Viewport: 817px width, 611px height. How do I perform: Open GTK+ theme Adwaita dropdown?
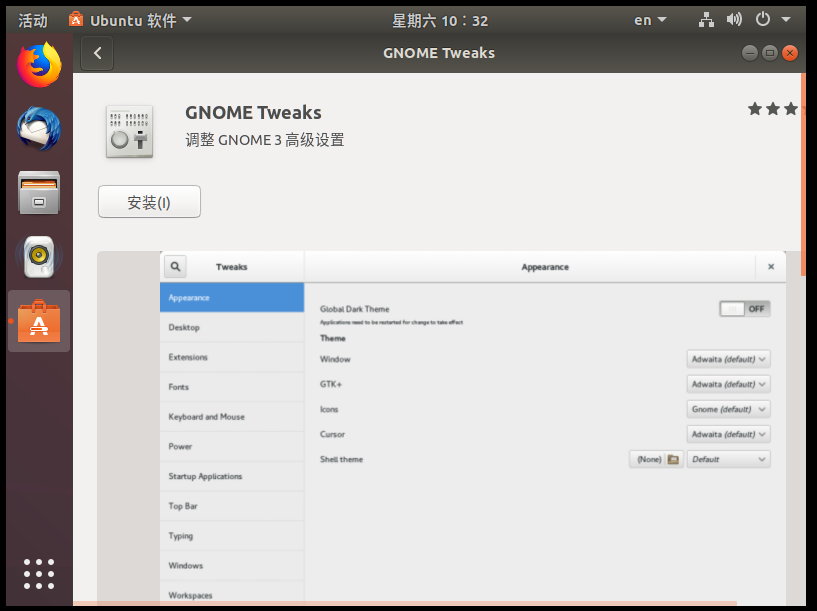click(728, 384)
